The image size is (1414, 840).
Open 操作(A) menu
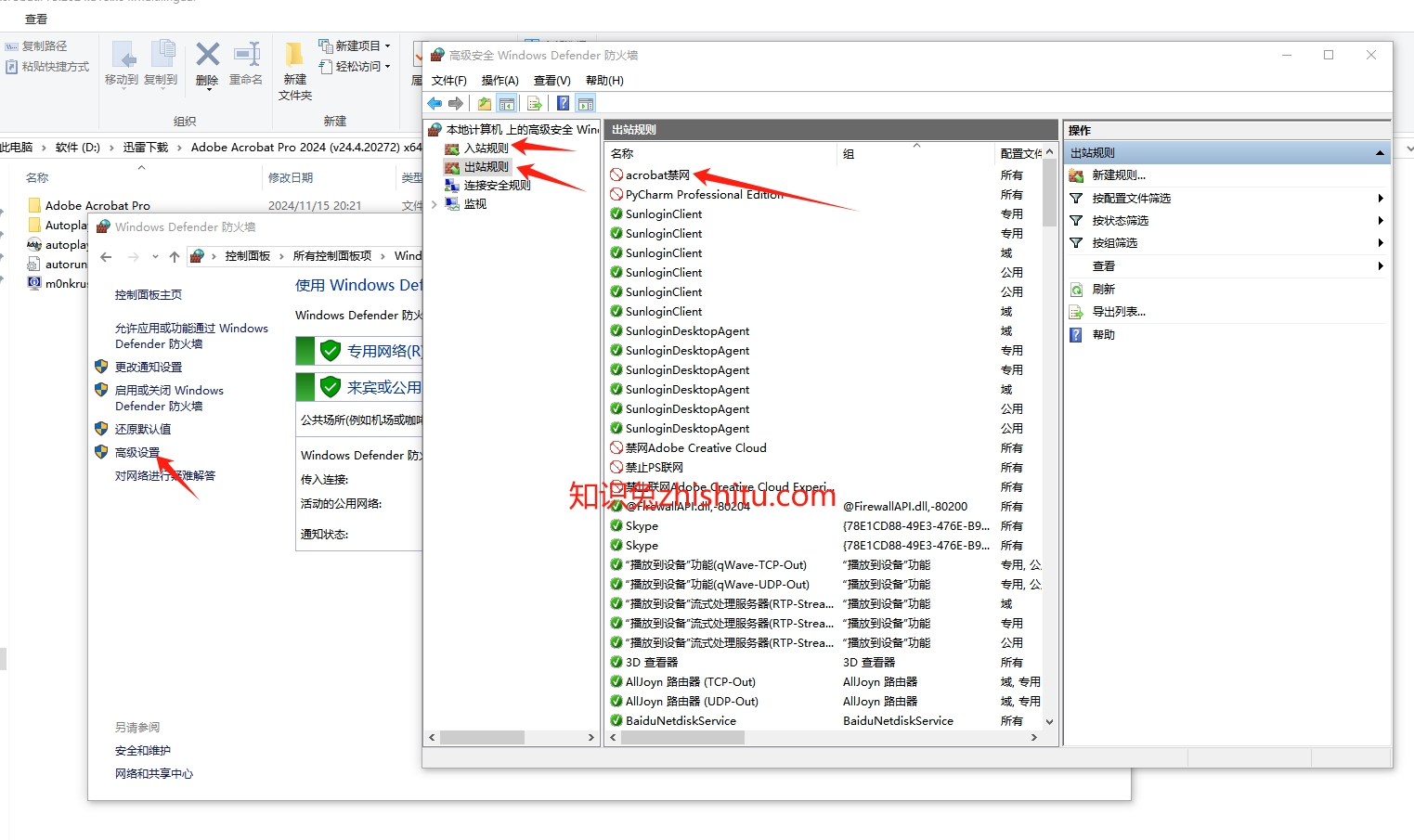[499, 81]
